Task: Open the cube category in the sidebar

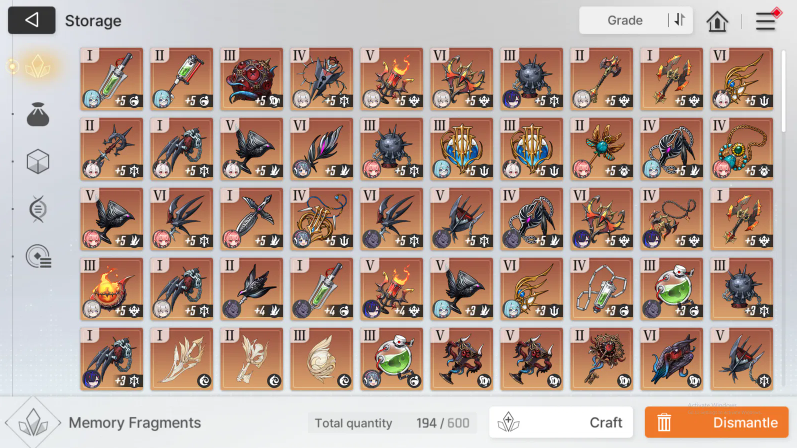Action: 38,162
